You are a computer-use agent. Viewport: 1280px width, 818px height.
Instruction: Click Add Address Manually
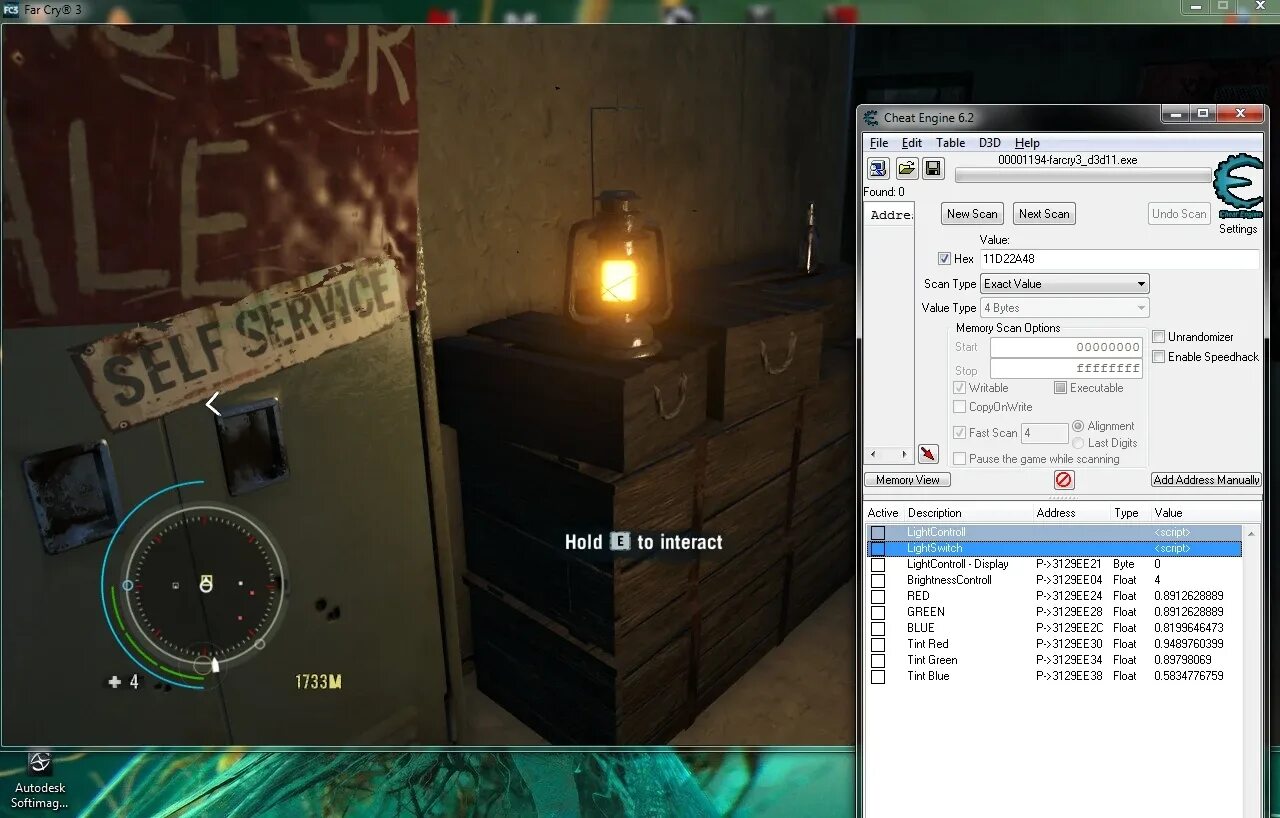pos(1206,479)
